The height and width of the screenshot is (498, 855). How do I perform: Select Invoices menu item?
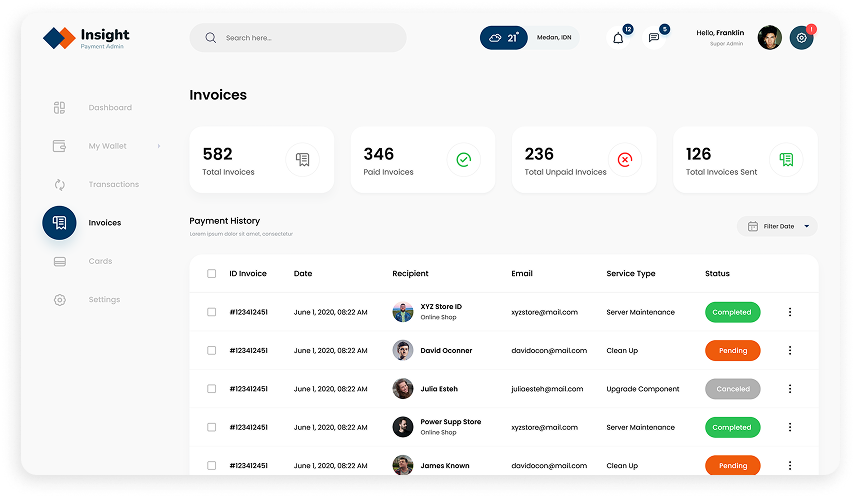105,223
